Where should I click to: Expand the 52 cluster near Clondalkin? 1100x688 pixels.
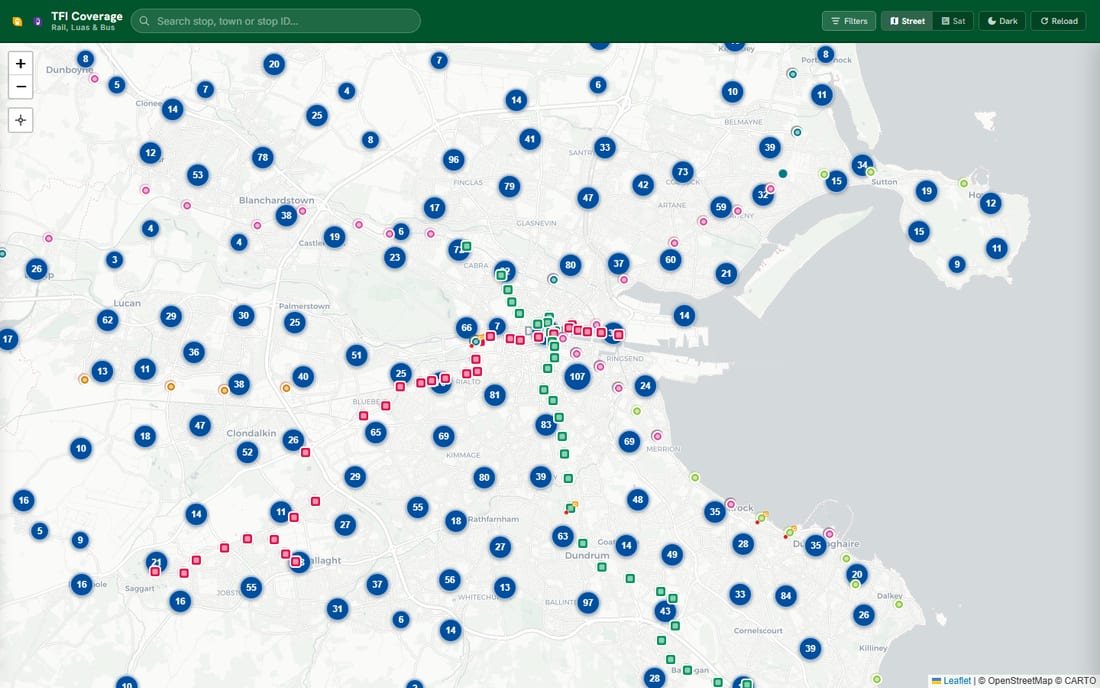pyautogui.click(x=247, y=452)
